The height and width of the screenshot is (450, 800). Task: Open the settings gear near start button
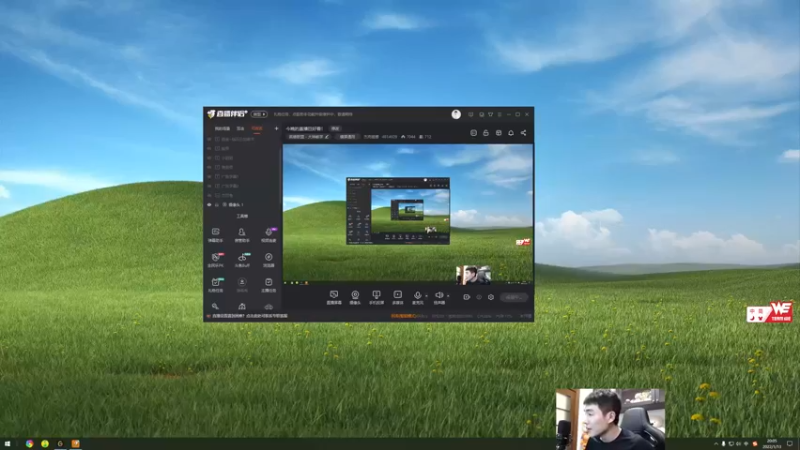(491, 297)
